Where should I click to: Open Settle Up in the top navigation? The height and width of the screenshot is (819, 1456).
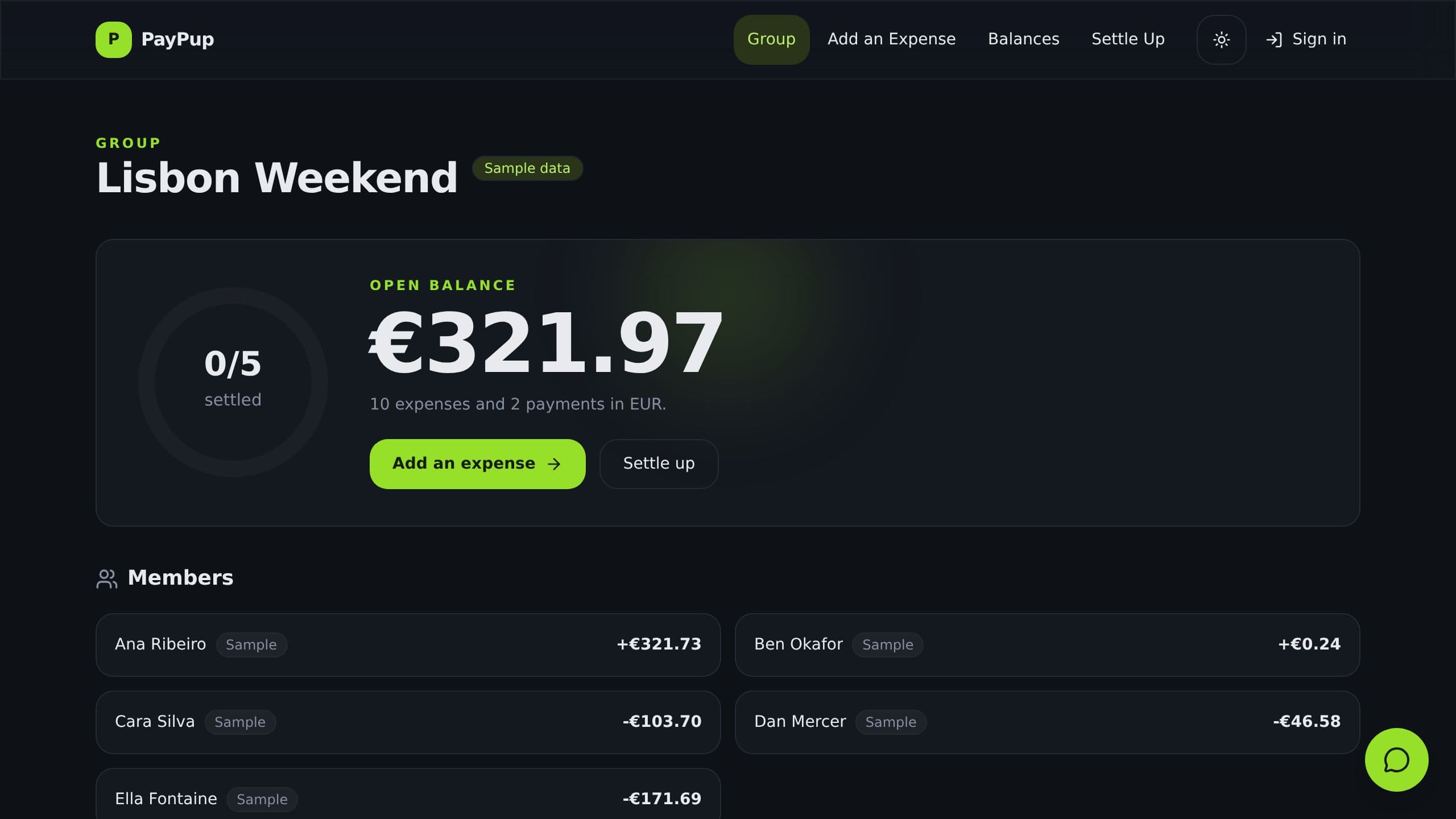point(1128,39)
